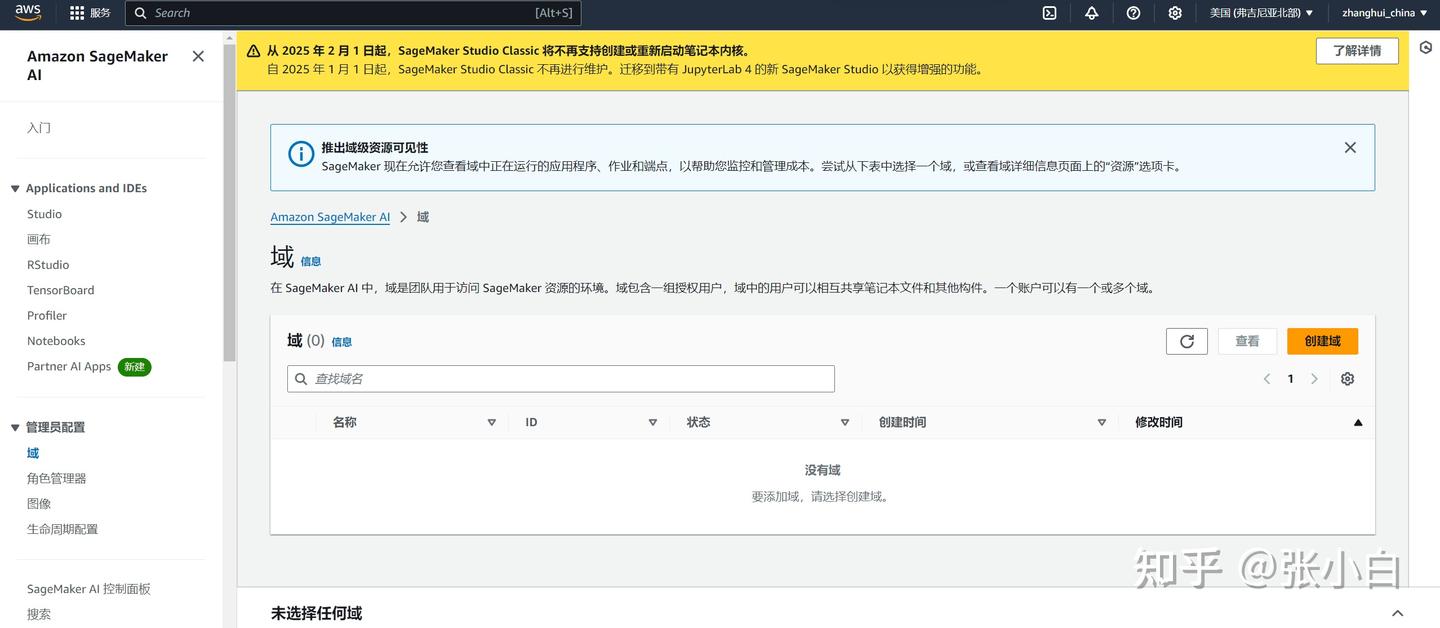The image size is (1440, 628).
Task: Open 画布 in sidebar
Action: point(39,239)
